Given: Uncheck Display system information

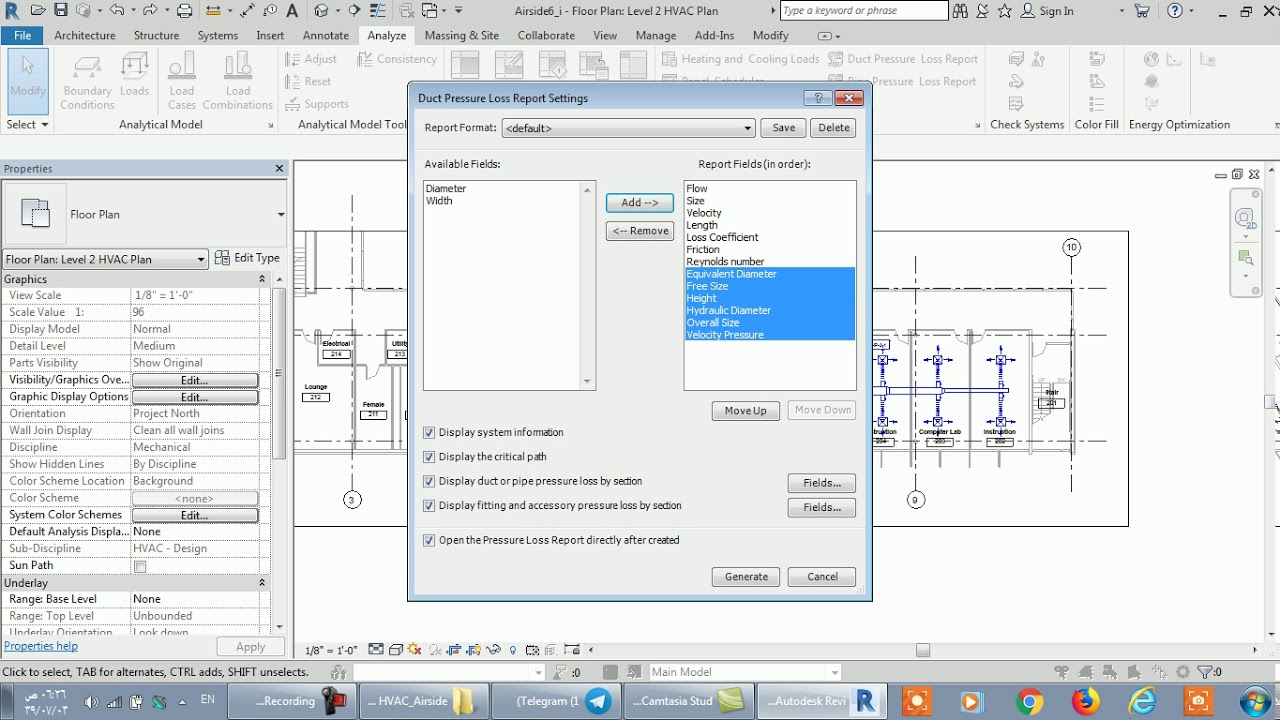Looking at the screenshot, I should click(x=429, y=433).
